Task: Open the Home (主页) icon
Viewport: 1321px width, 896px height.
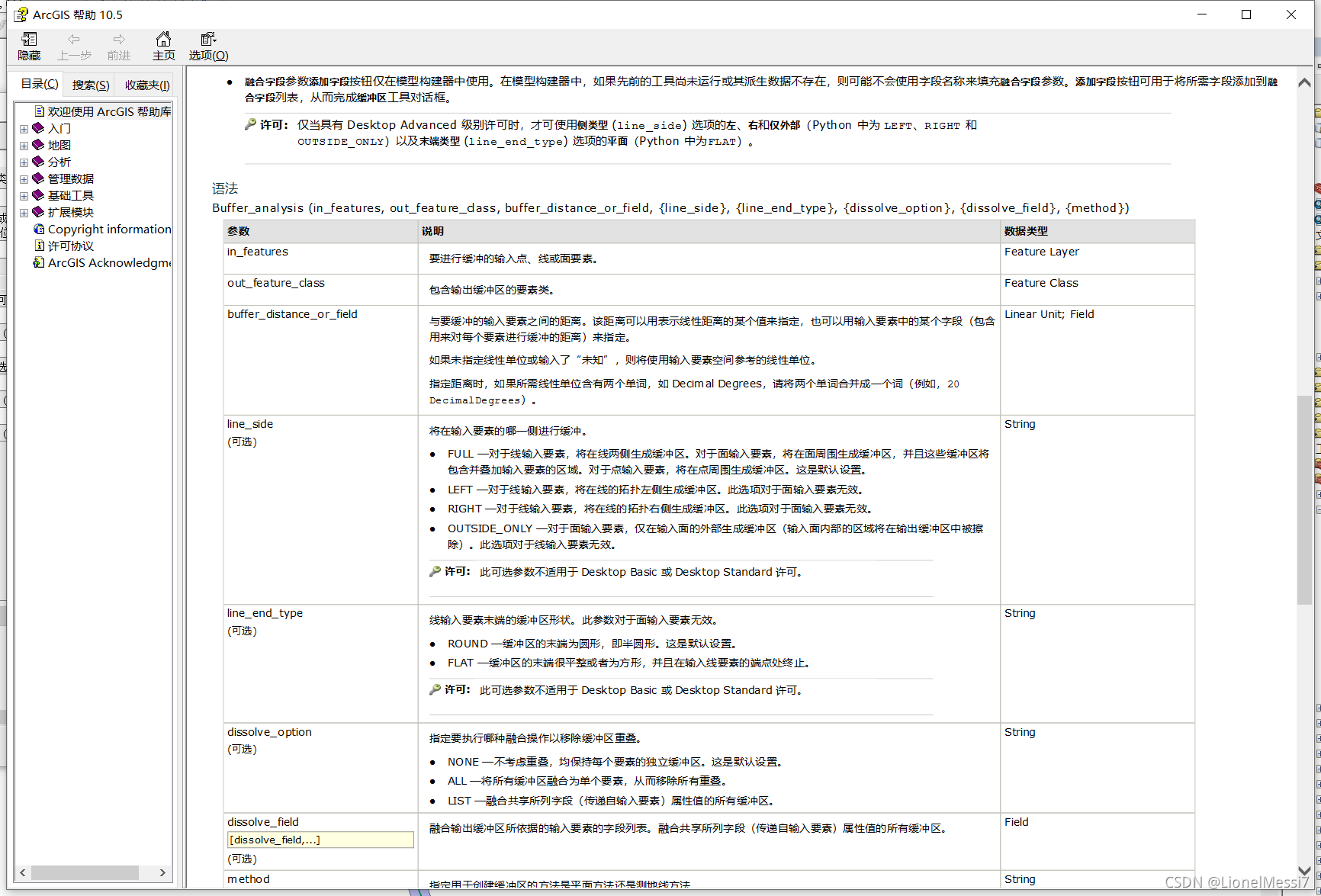Action: coord(163,39)
